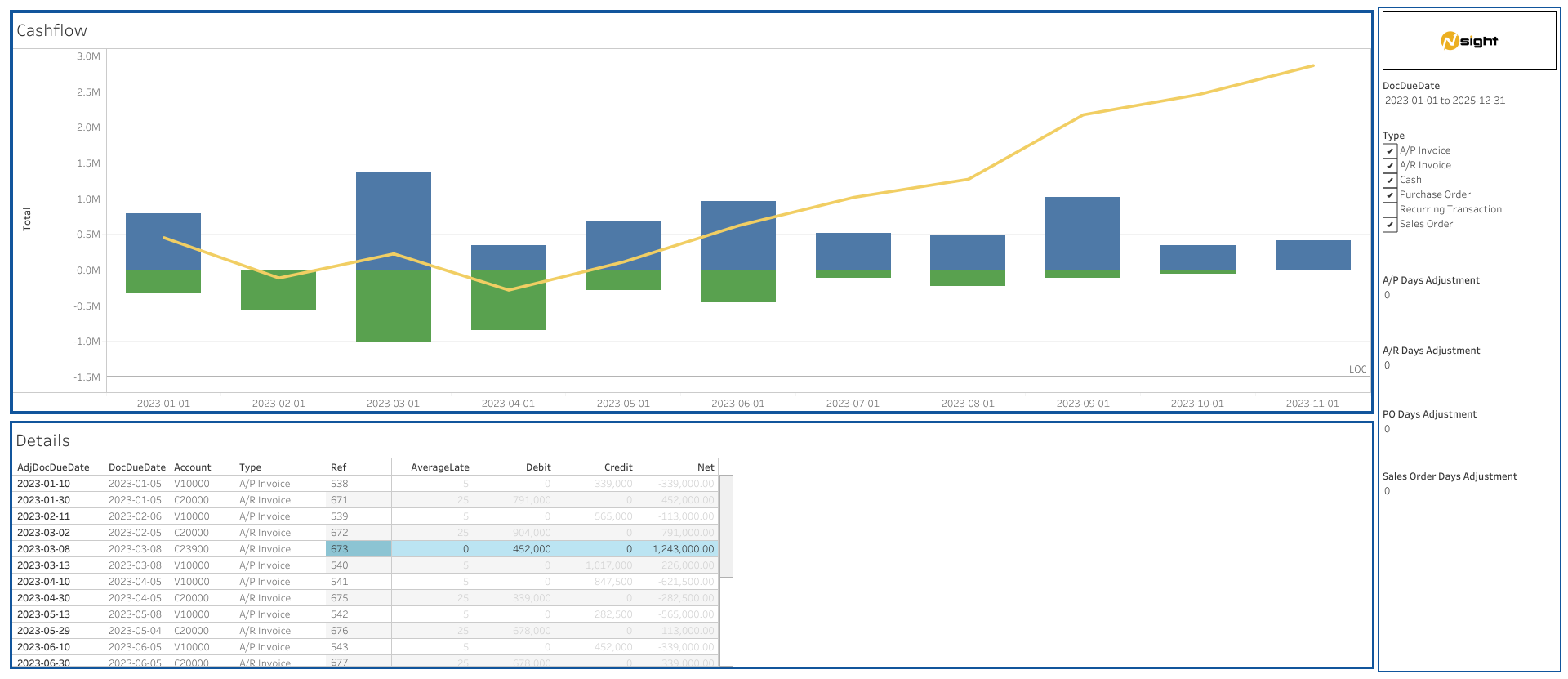Click the Sales Order Days Adjustment value
Image resolution: width=1568 pixels, height=679 pixels.
[1388, 491]
